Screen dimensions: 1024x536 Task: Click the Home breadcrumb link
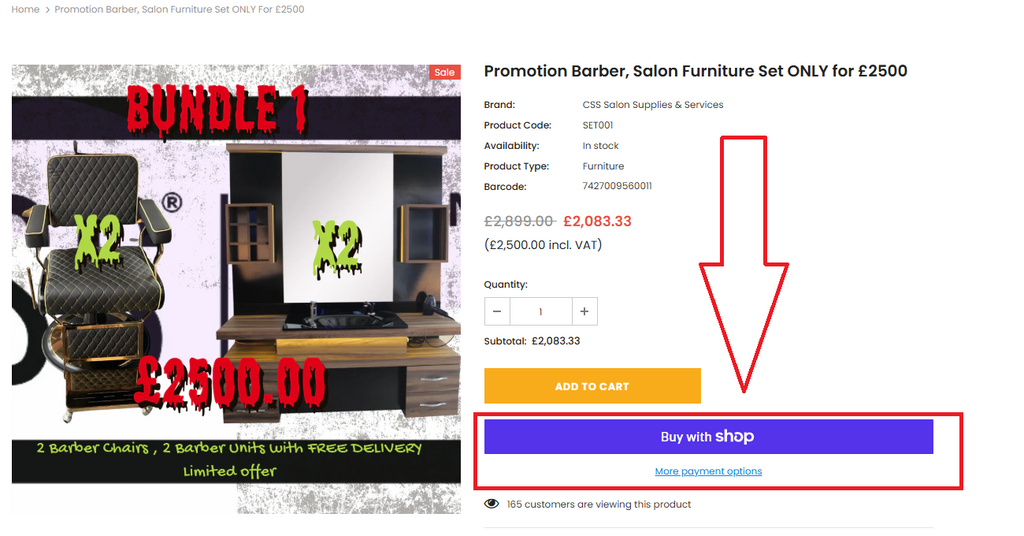[25, 9]
